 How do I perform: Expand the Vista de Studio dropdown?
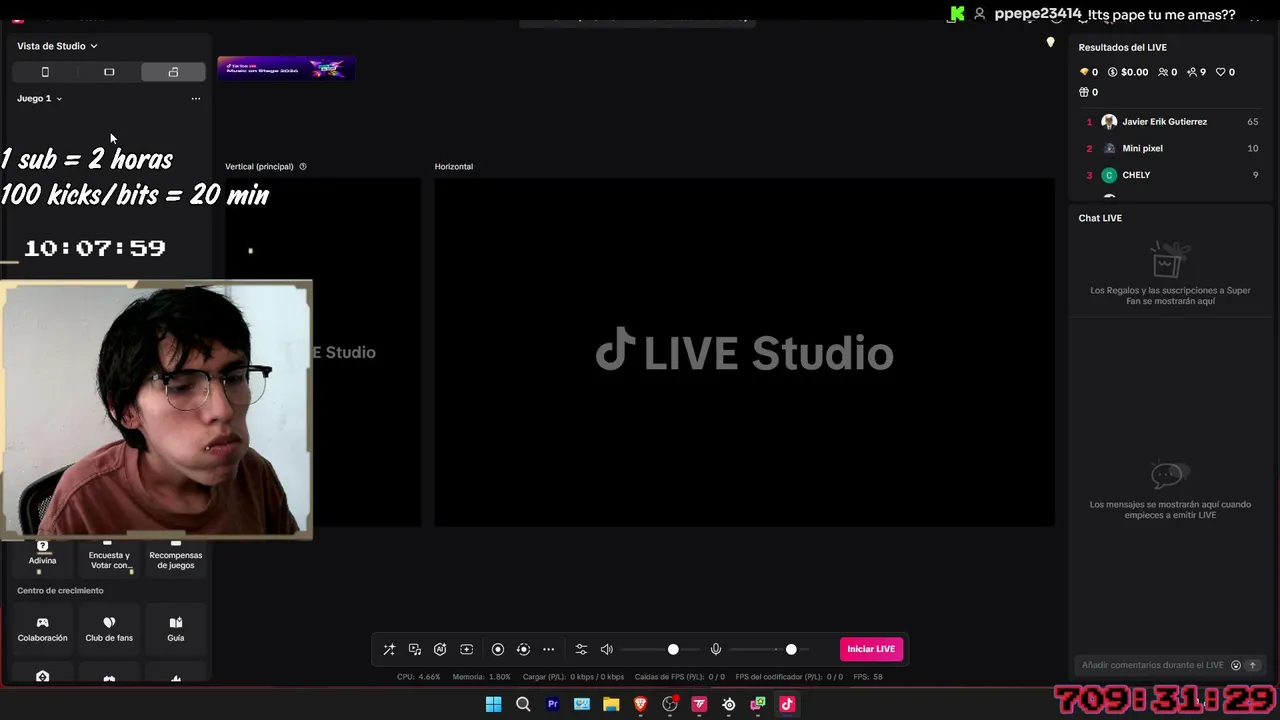pos(57,46)
